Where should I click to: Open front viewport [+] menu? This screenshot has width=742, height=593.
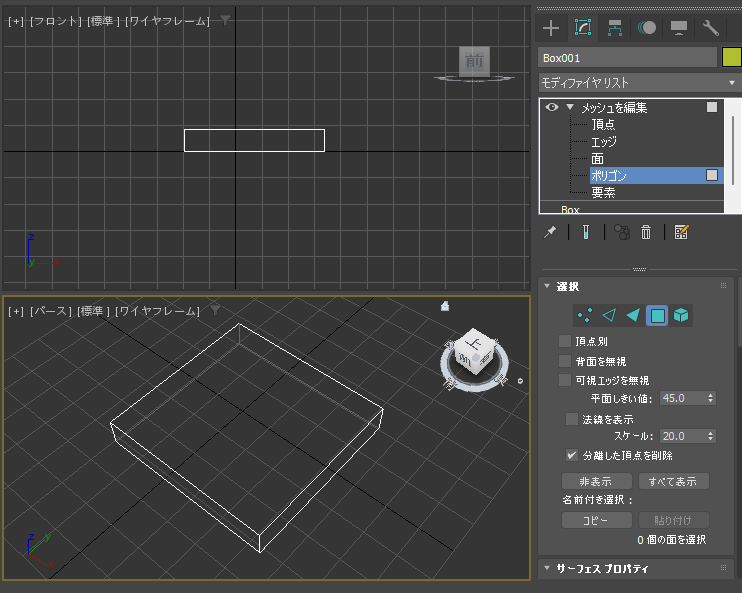(x=16, y=21)
